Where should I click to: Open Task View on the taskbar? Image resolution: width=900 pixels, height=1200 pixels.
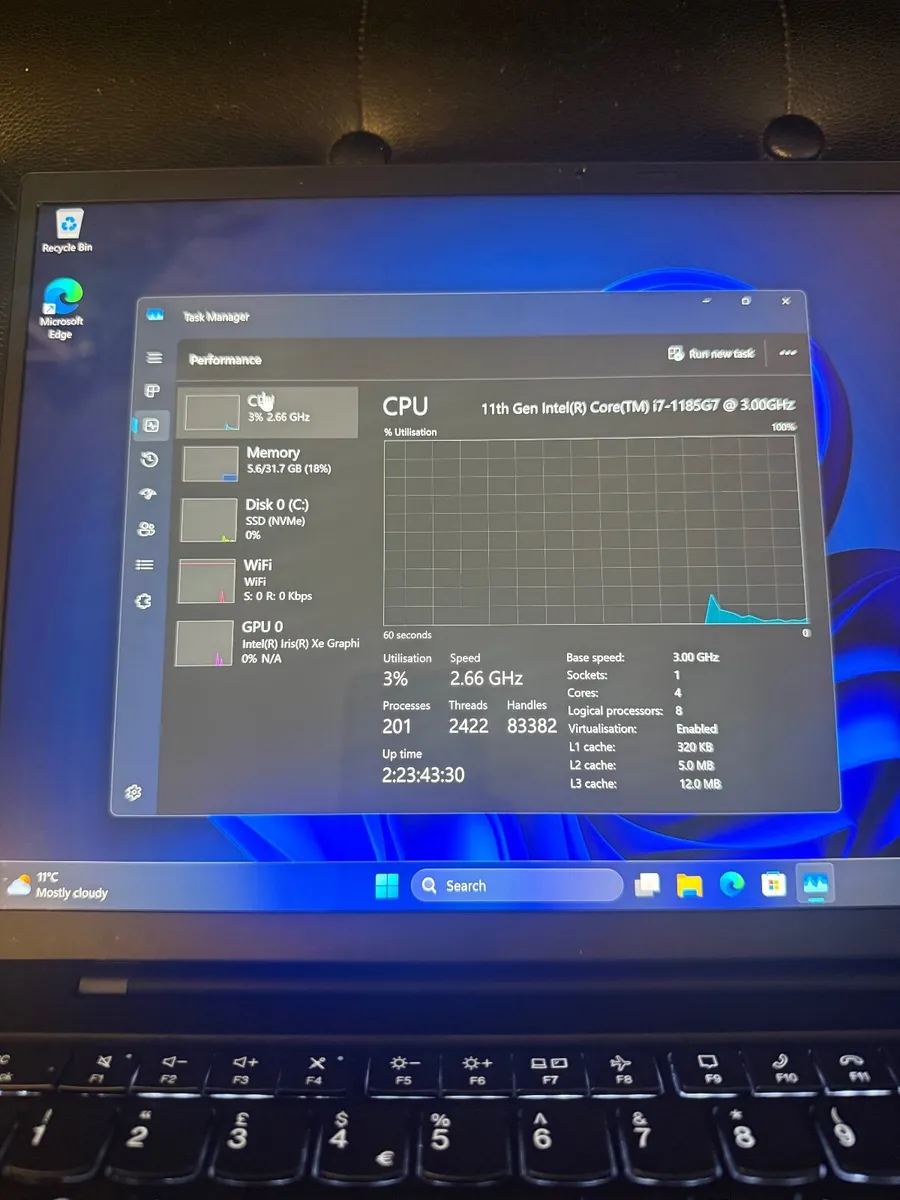(x=648, y=885)
